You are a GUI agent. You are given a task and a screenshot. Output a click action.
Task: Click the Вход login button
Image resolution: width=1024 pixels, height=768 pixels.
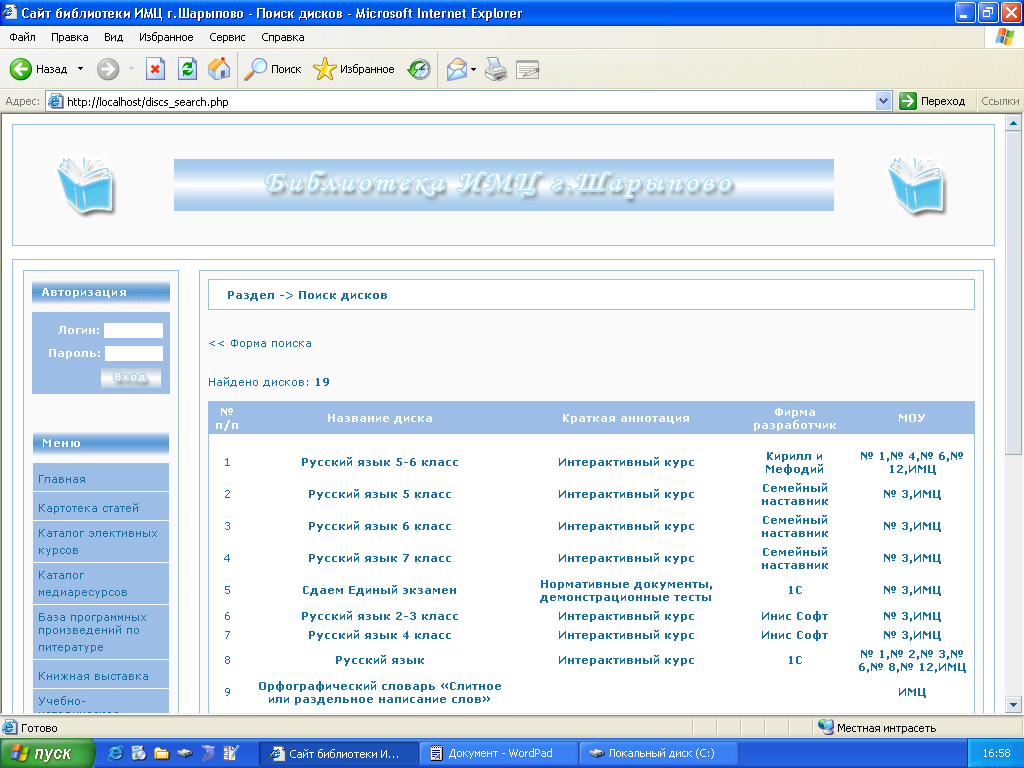pyautogui.click(x=131, y=377)
